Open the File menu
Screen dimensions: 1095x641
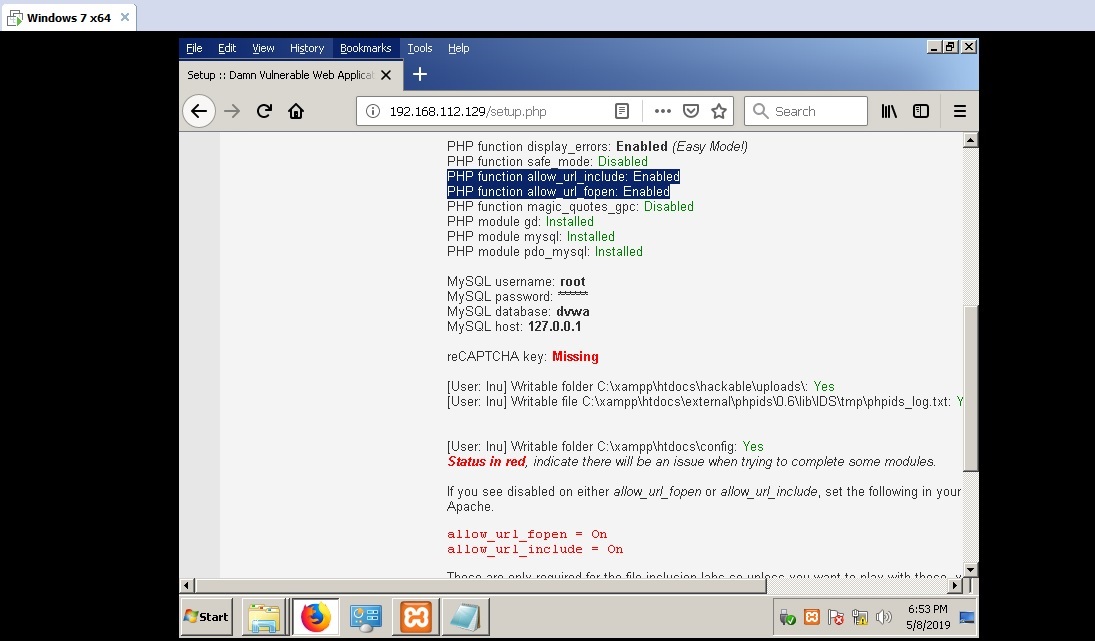click(194, 48)
